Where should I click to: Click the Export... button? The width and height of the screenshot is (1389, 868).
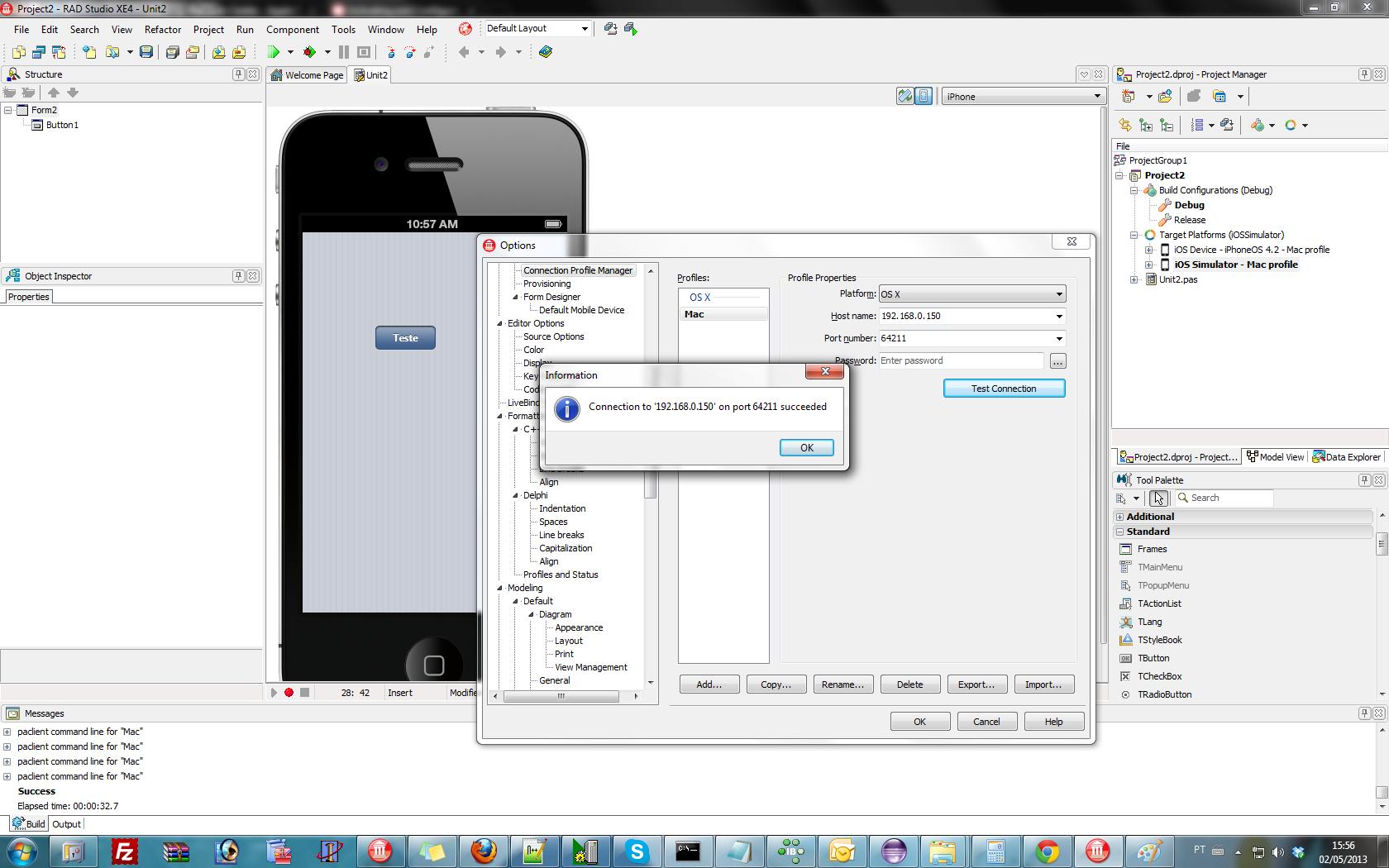(x=976, y=684)
